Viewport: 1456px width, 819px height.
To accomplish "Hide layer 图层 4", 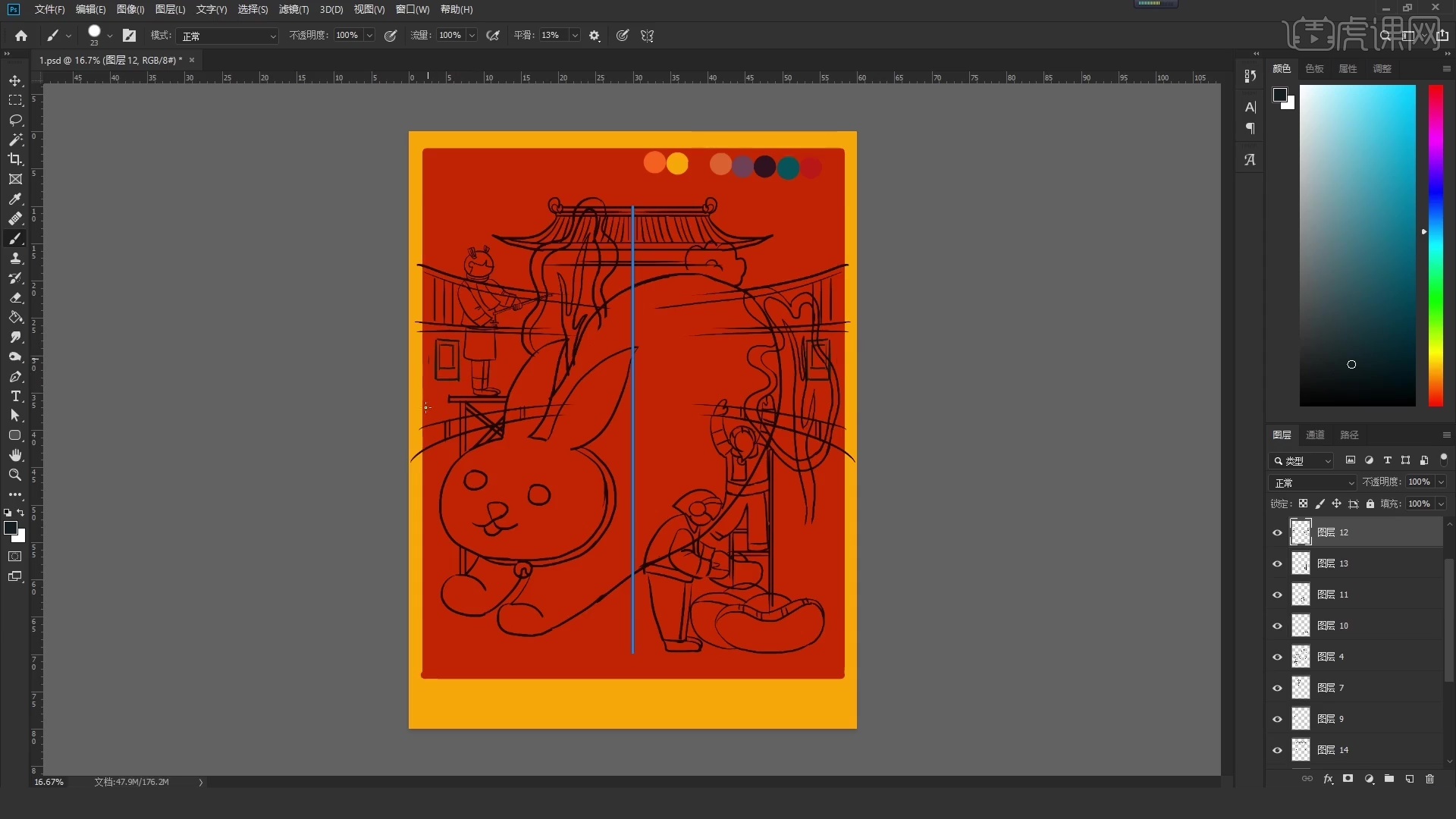I will click(1277, 657).
